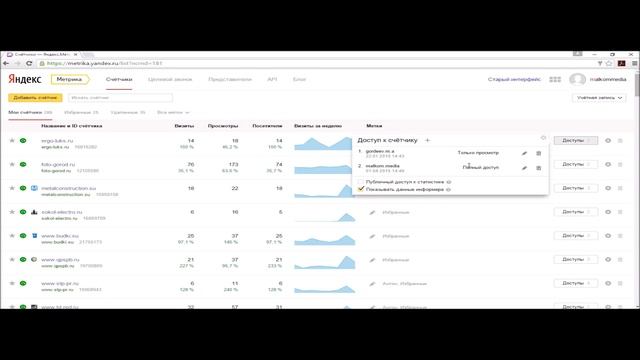The height and width of the screenshot is (360, 640).
Task: Edit labels pencil in sokol-electro.ru row
Action: coord(372,212)
